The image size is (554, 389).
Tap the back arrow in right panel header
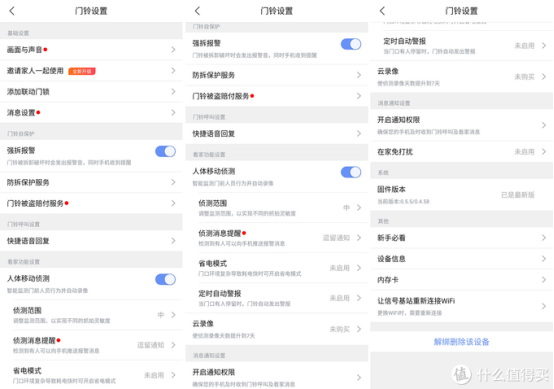click(x=383, y=11)
